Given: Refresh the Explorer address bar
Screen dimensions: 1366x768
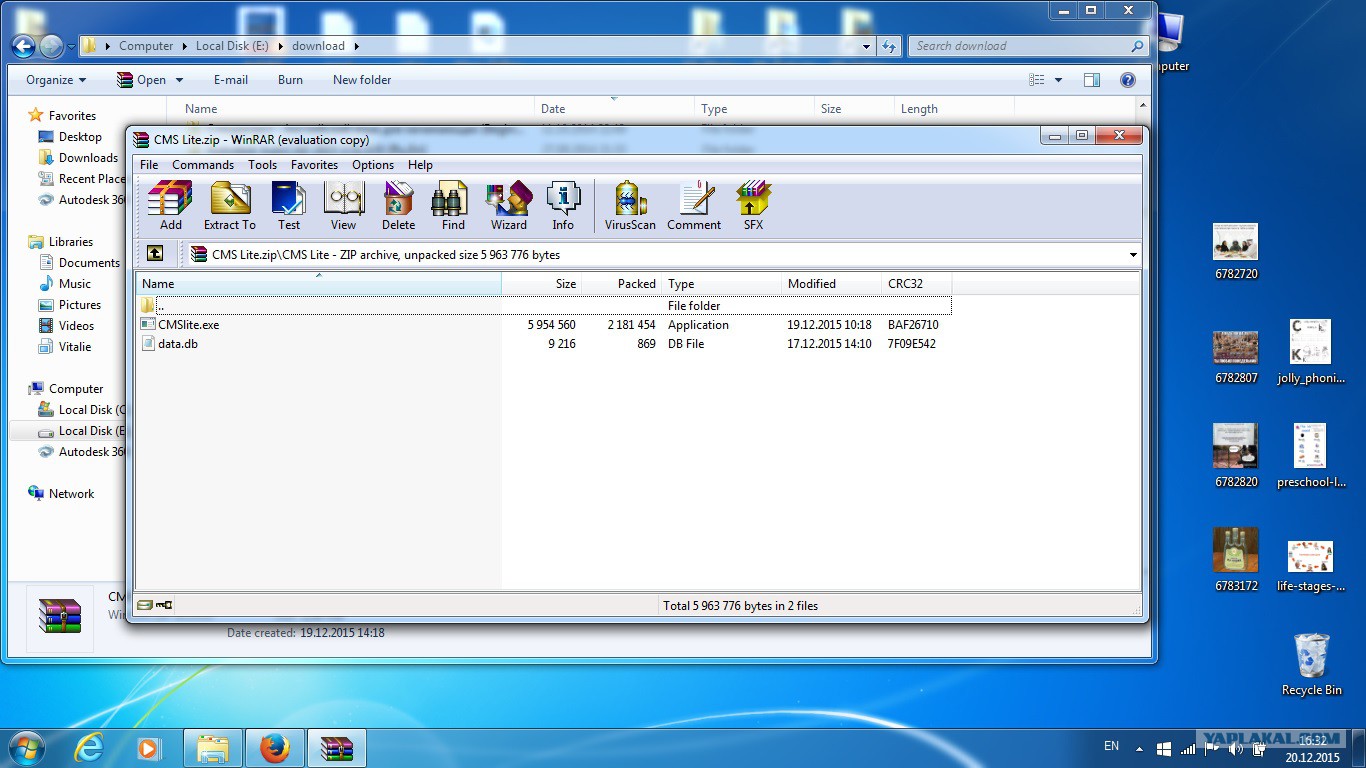Looking at the screenshot, I should coord(889,46).
